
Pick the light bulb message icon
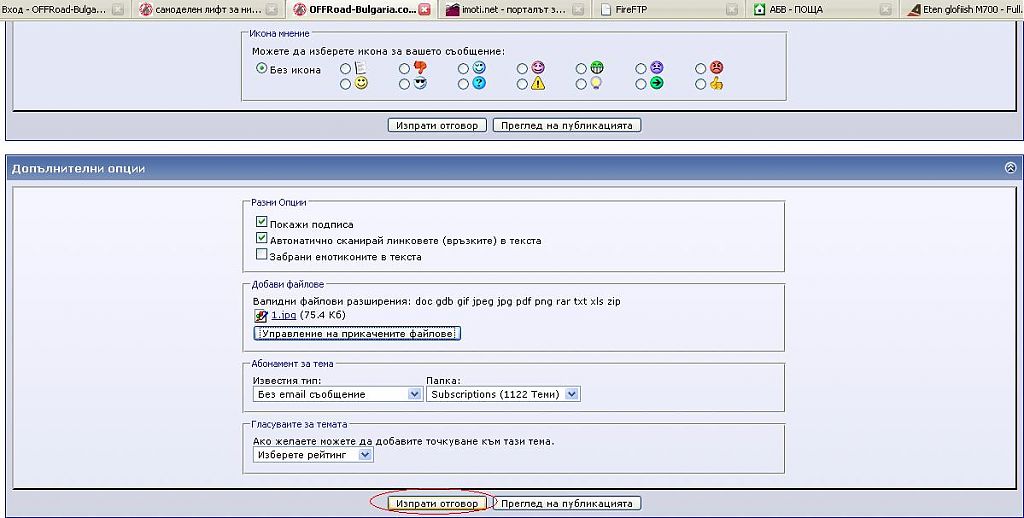click(x=582, y=84)
